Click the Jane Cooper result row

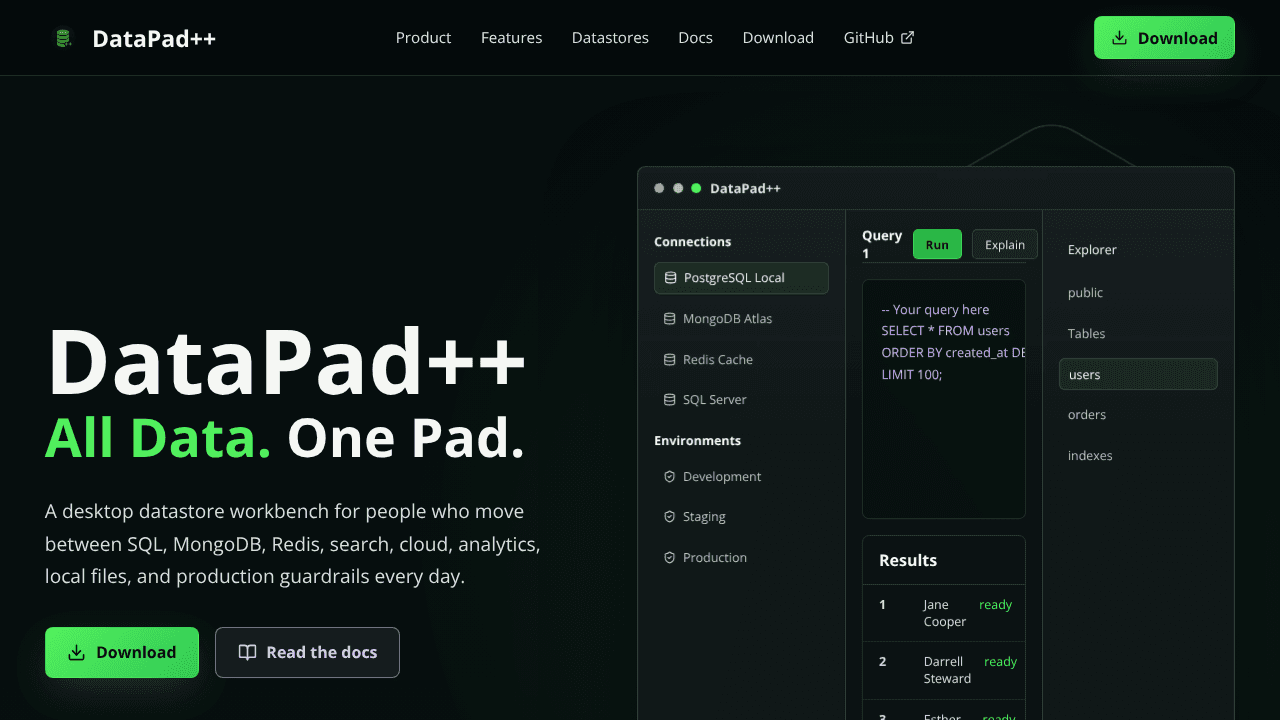(944, 613)
